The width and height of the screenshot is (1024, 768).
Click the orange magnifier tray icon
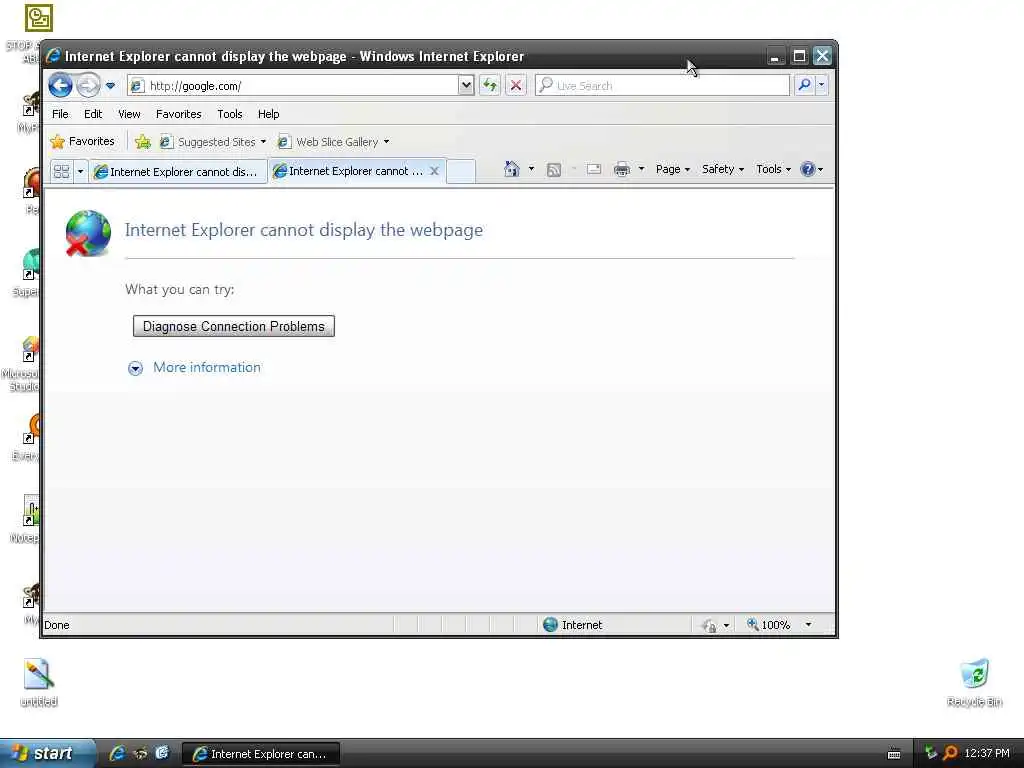tap(950, 753)
